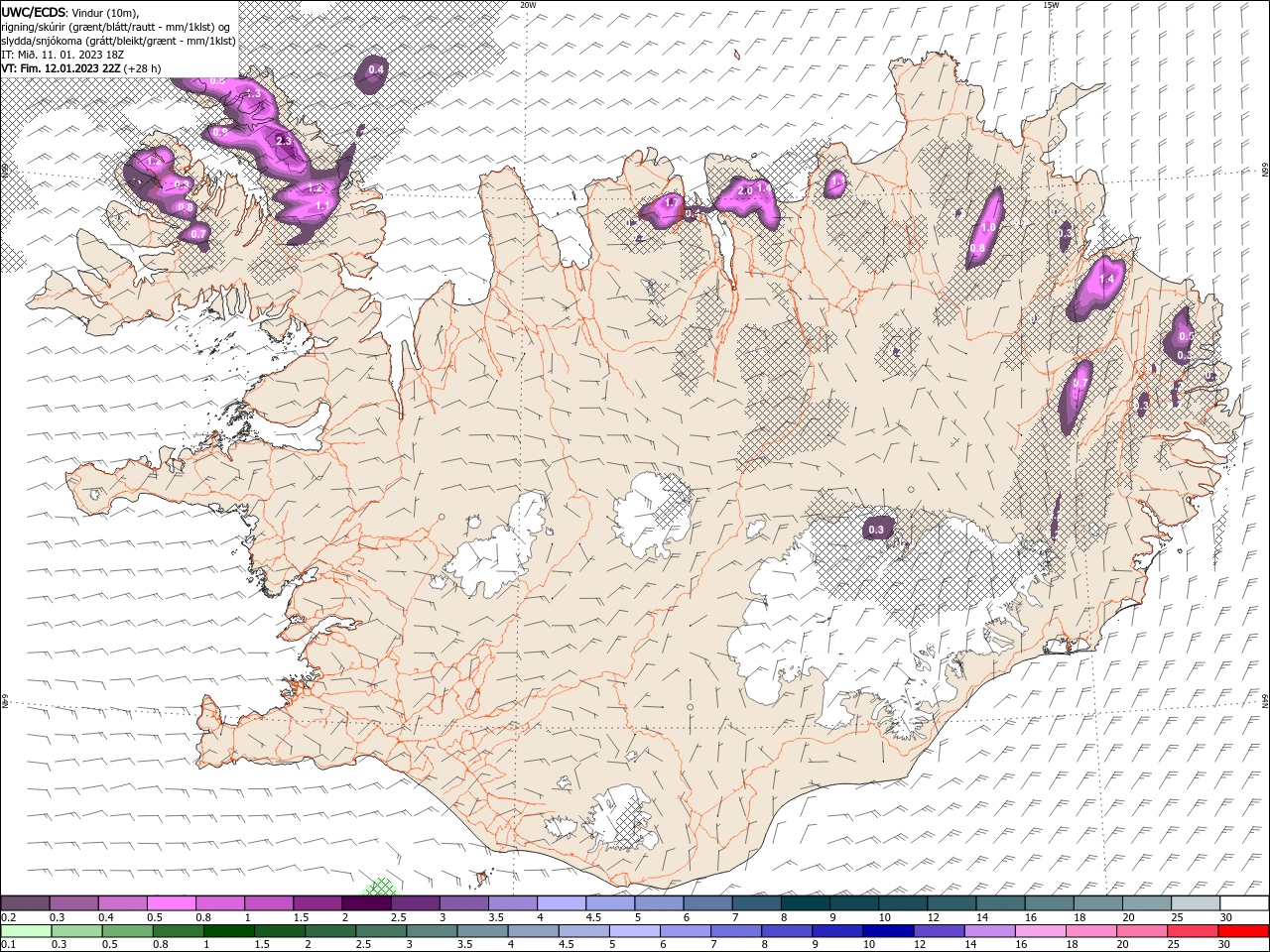Screen dimensions: 1270x952
Task: Select the 'rigning/skúrir' legend description line
Action: tap(116, 27)
